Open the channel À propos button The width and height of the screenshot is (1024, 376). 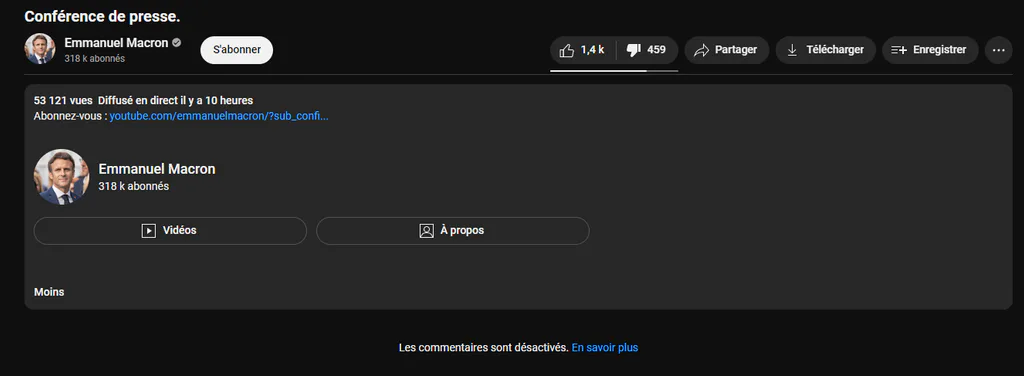(453, 231)
